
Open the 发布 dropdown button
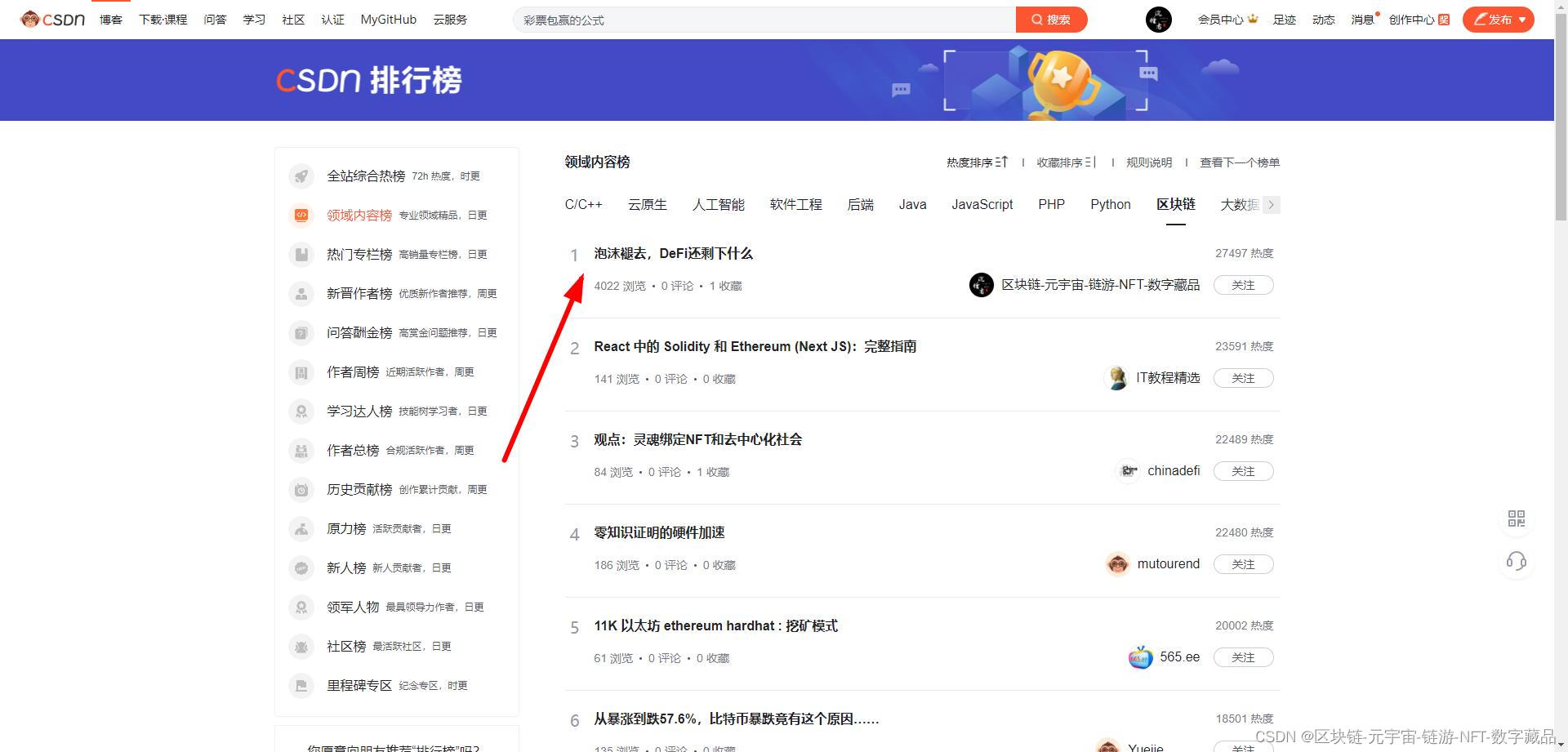pyautogui.click(x=1499, y=20)
